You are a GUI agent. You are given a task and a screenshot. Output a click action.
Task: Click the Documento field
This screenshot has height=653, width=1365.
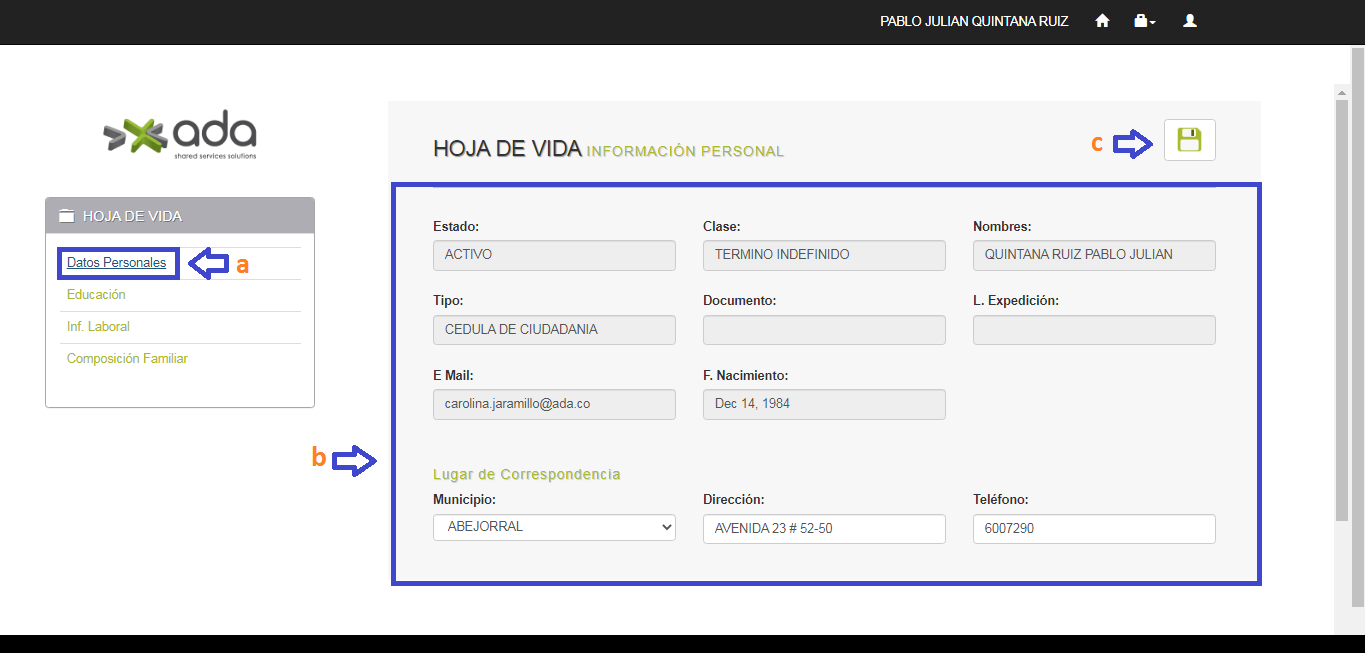(824, 330)
